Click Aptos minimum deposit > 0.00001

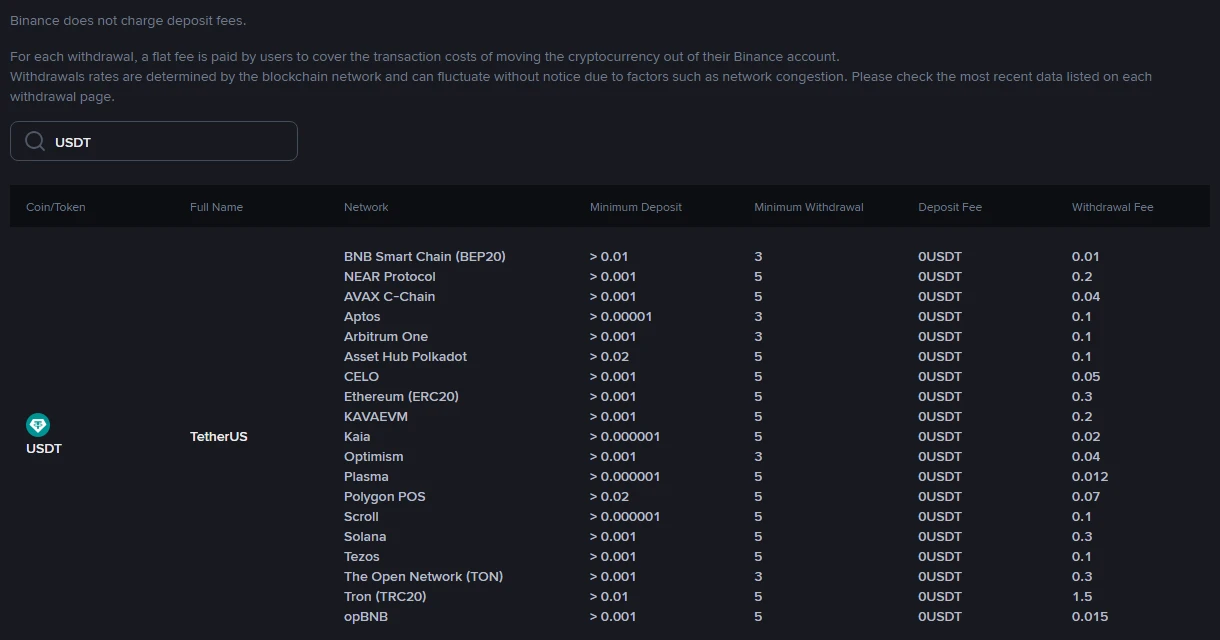click(x=621, y=316)
